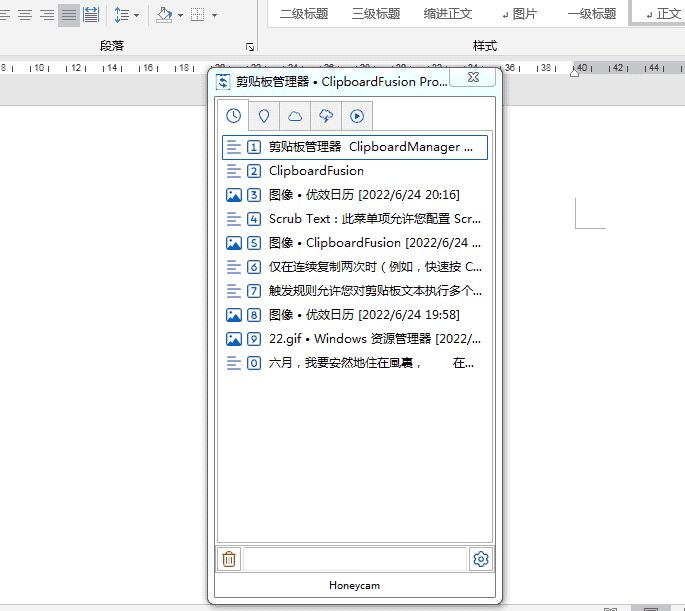Screen dimensions: 685x611
Task: Click the image icon of 22.gif item
Action: pos(234,339)
